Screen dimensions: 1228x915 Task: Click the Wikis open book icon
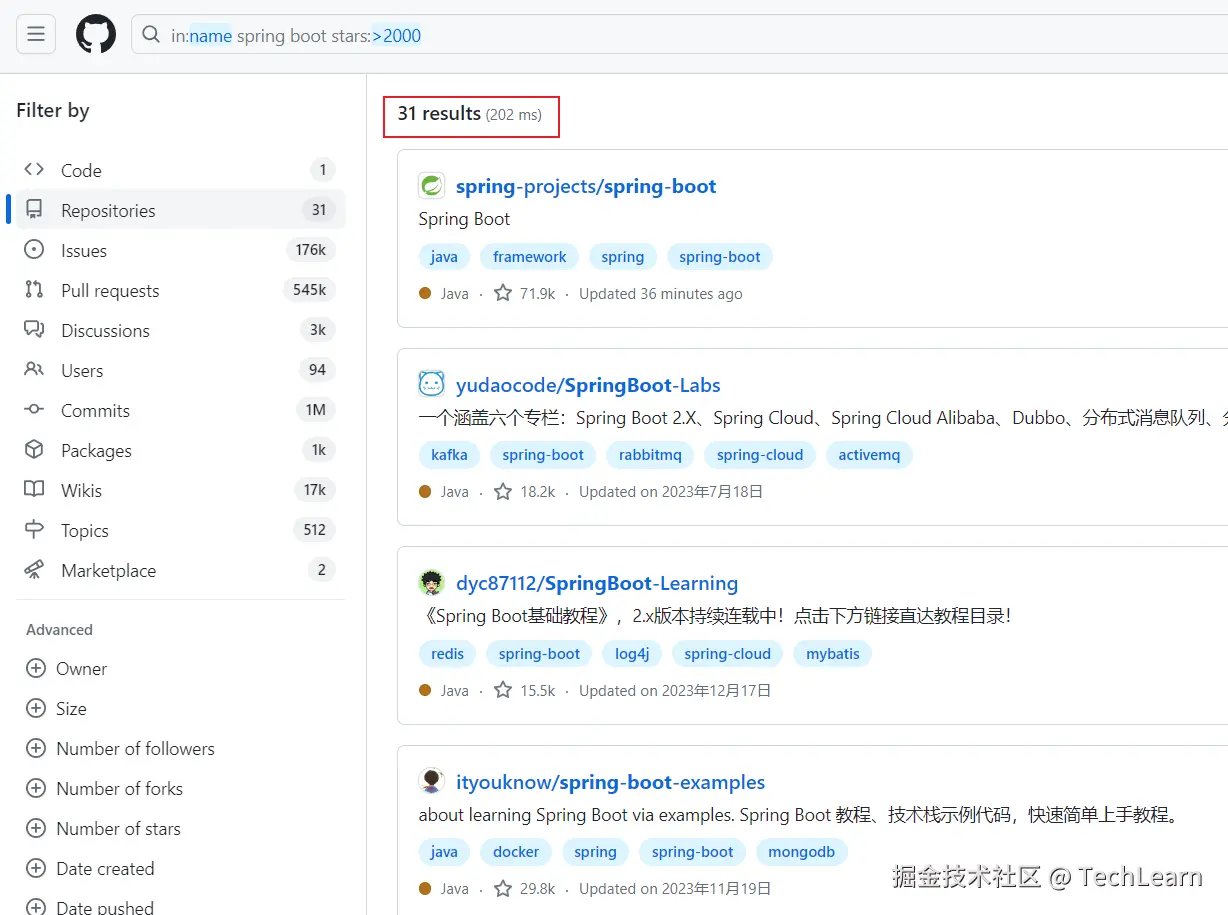(x=34, y=490)
